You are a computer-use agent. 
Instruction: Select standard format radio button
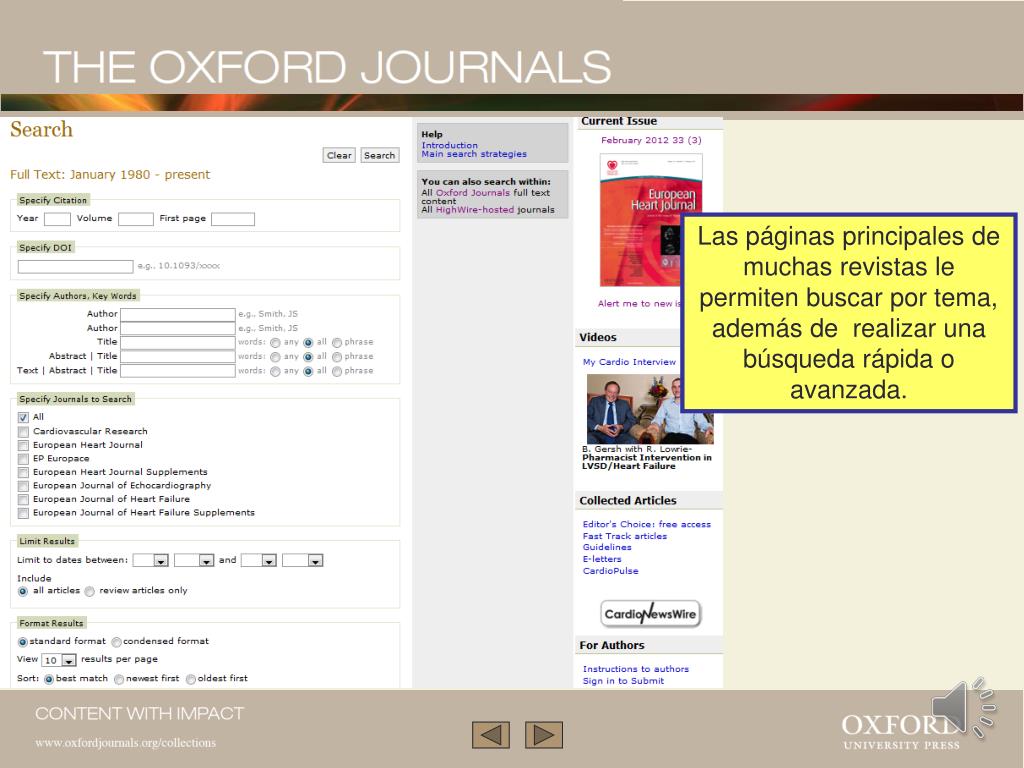point(23,642)
